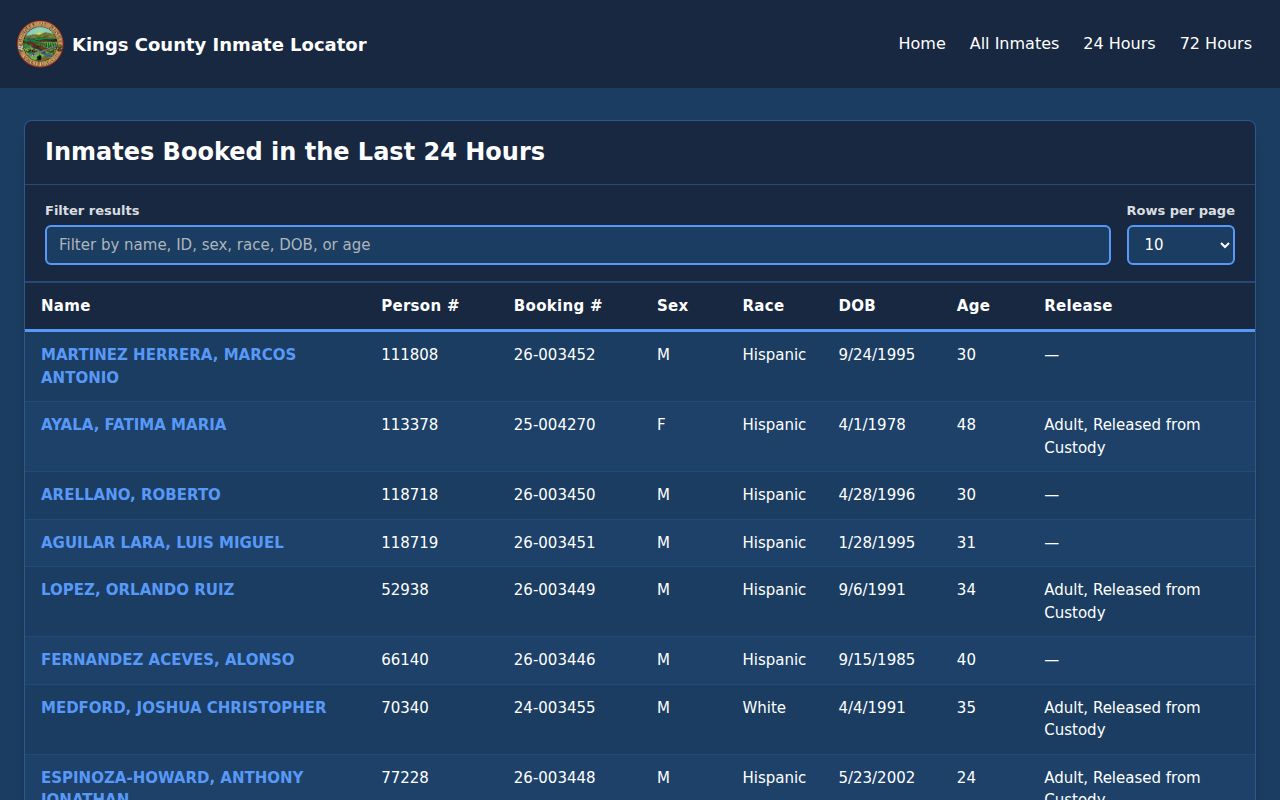1280x800 pixels.
Task: Click date of birth 9/6/1991
Action: click(872, 590)
